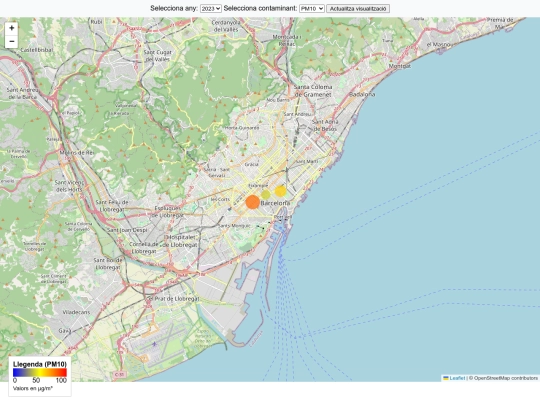
Task: Click the Molins de Rei label
Action: click(76, 153)
